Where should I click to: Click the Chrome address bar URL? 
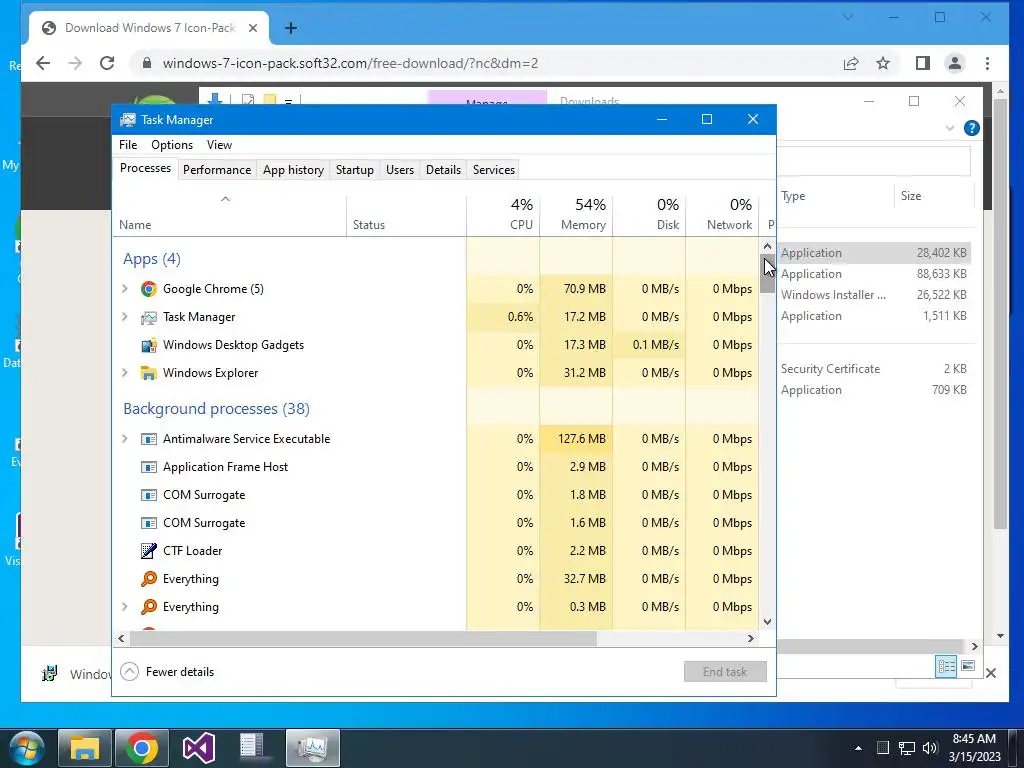click(350, 63)
